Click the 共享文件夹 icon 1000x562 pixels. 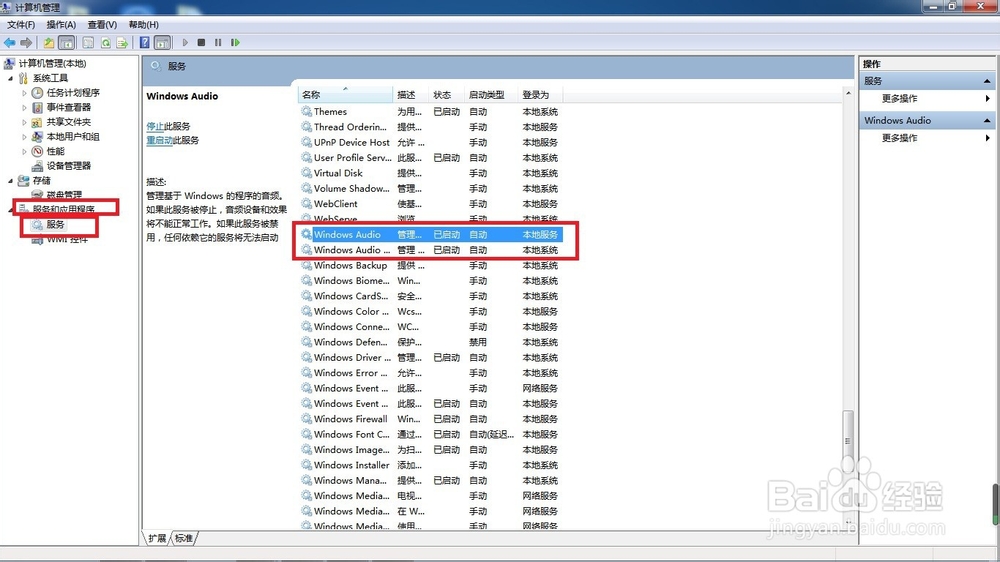point(38,122)
